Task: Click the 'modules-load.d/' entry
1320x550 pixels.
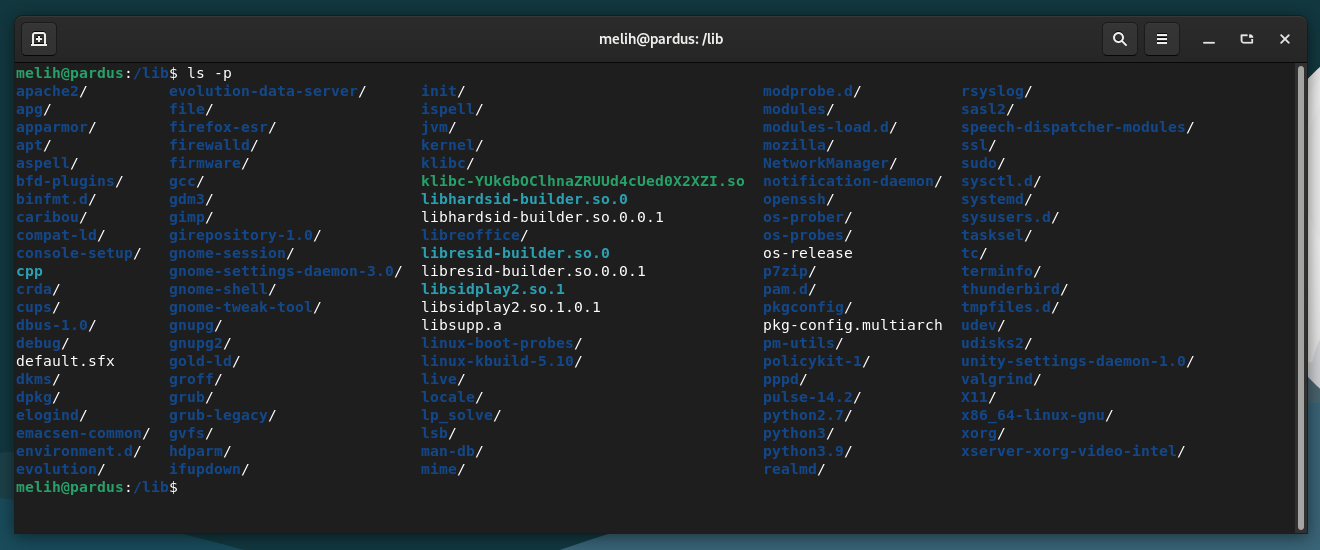Action: click(830, 127)
